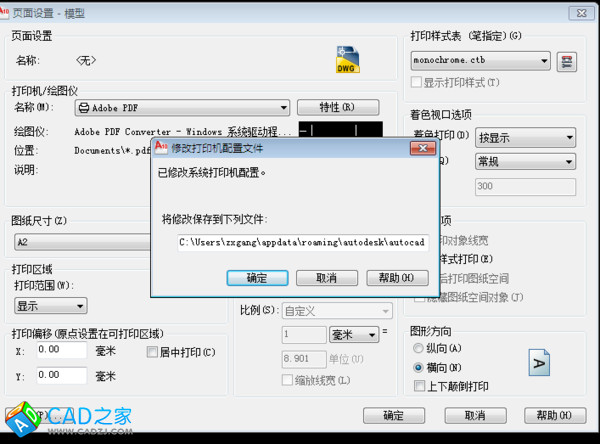Close the 修改打印机配置文件 dialog
Viewport: 600px width, 444px height.
(x=424, y=147)
